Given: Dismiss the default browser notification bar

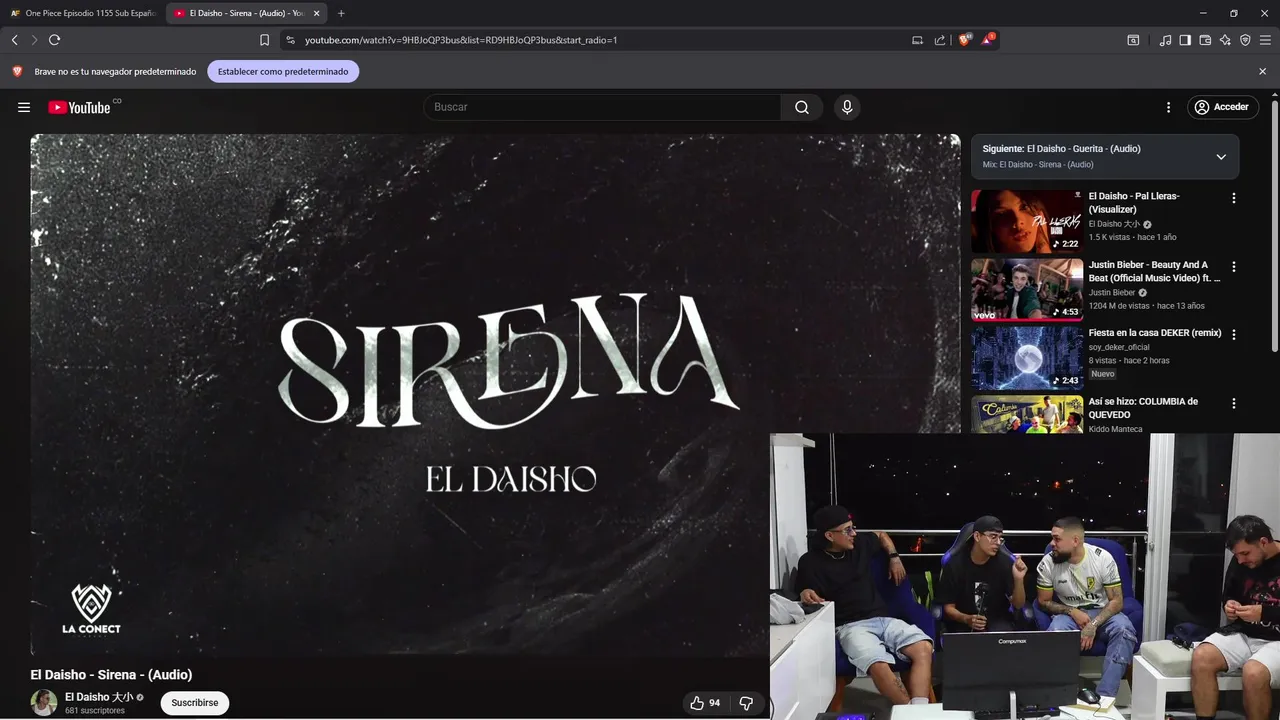Looking at the screenshot, I should coord(1262,72).
